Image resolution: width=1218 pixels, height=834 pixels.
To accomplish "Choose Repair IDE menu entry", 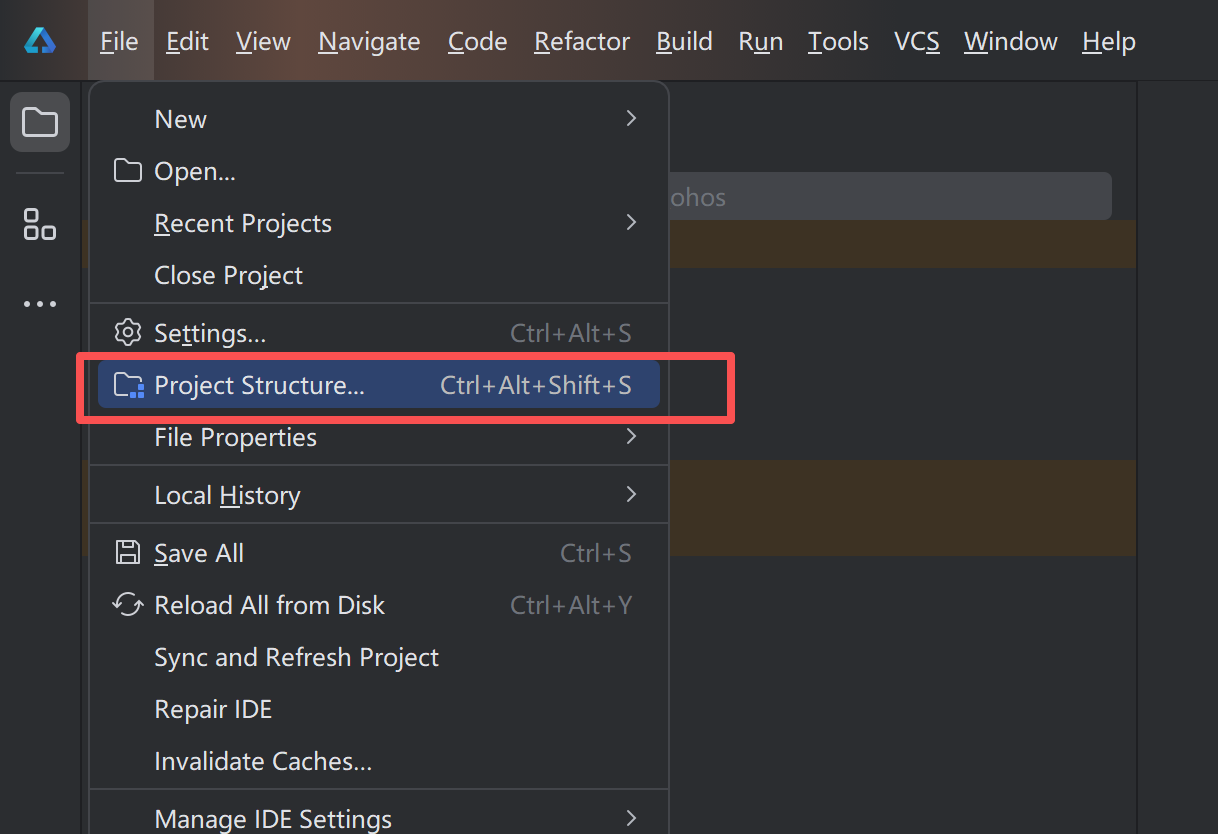I will (x=379, y=709).
